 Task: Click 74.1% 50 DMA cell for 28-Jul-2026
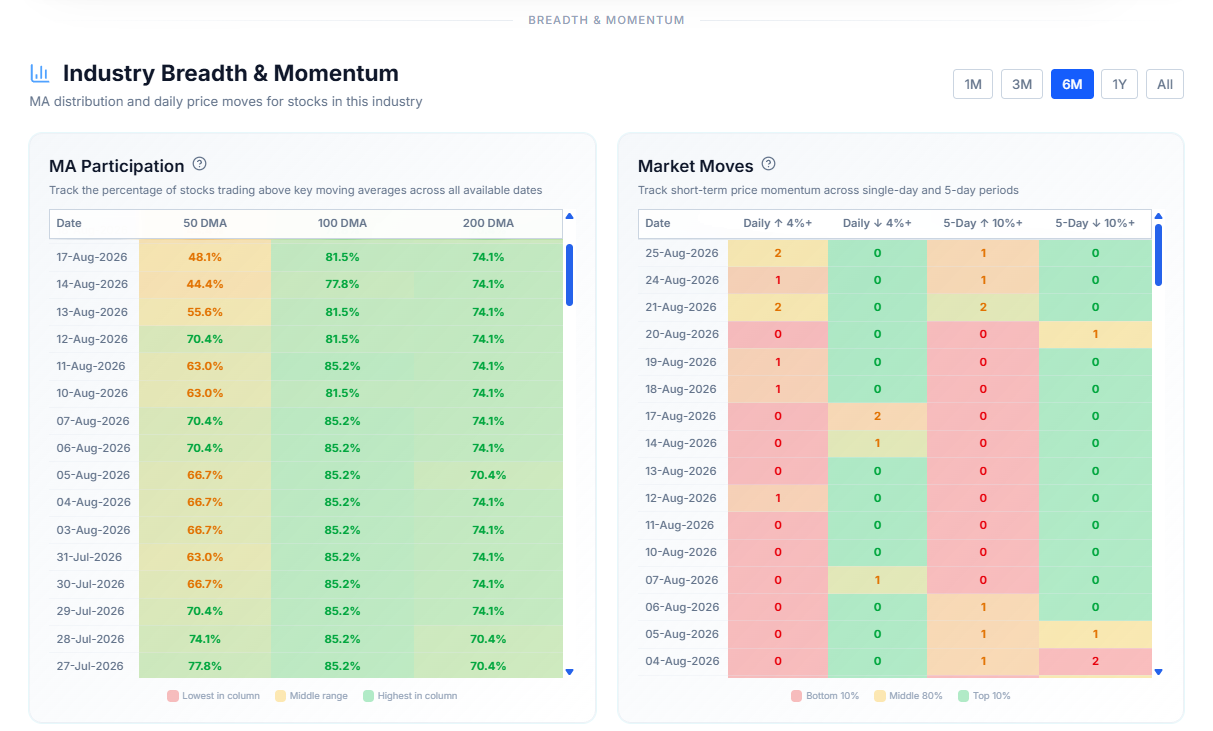205,639
